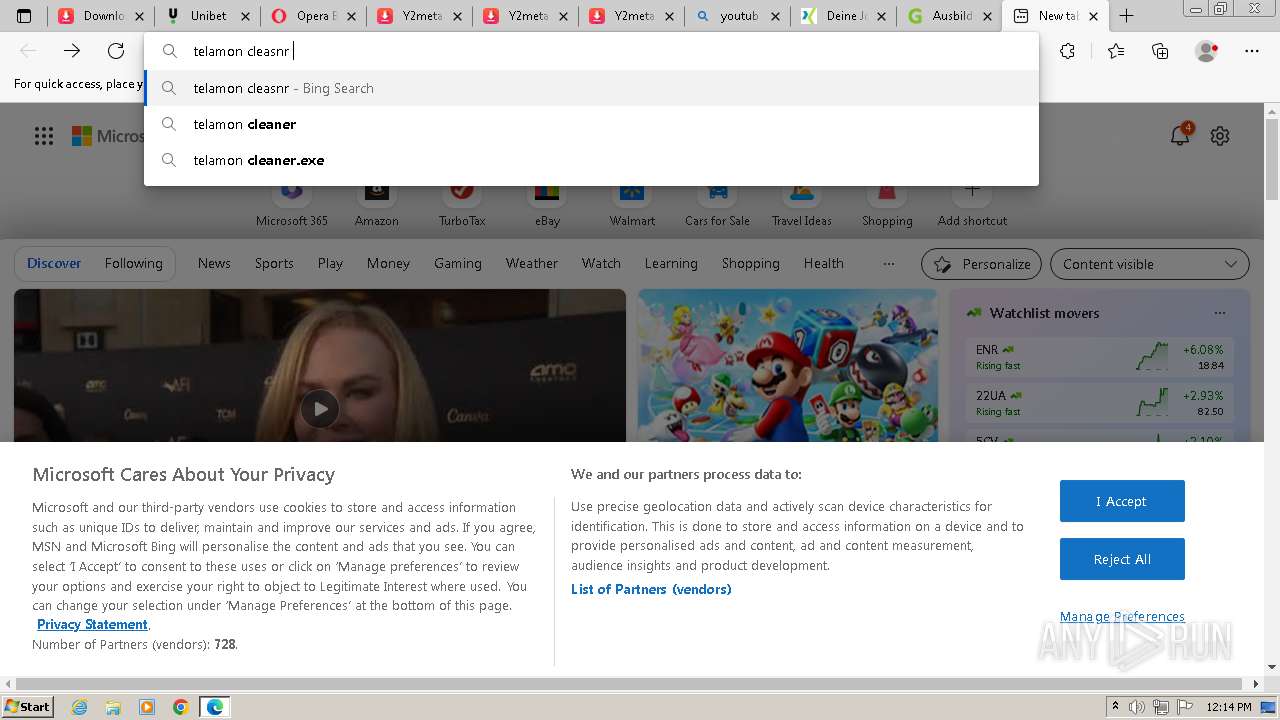Reload the page with refresh icon
This screenshot has height=720, width=1280.
pyautogui.click(x=116, y=51)
